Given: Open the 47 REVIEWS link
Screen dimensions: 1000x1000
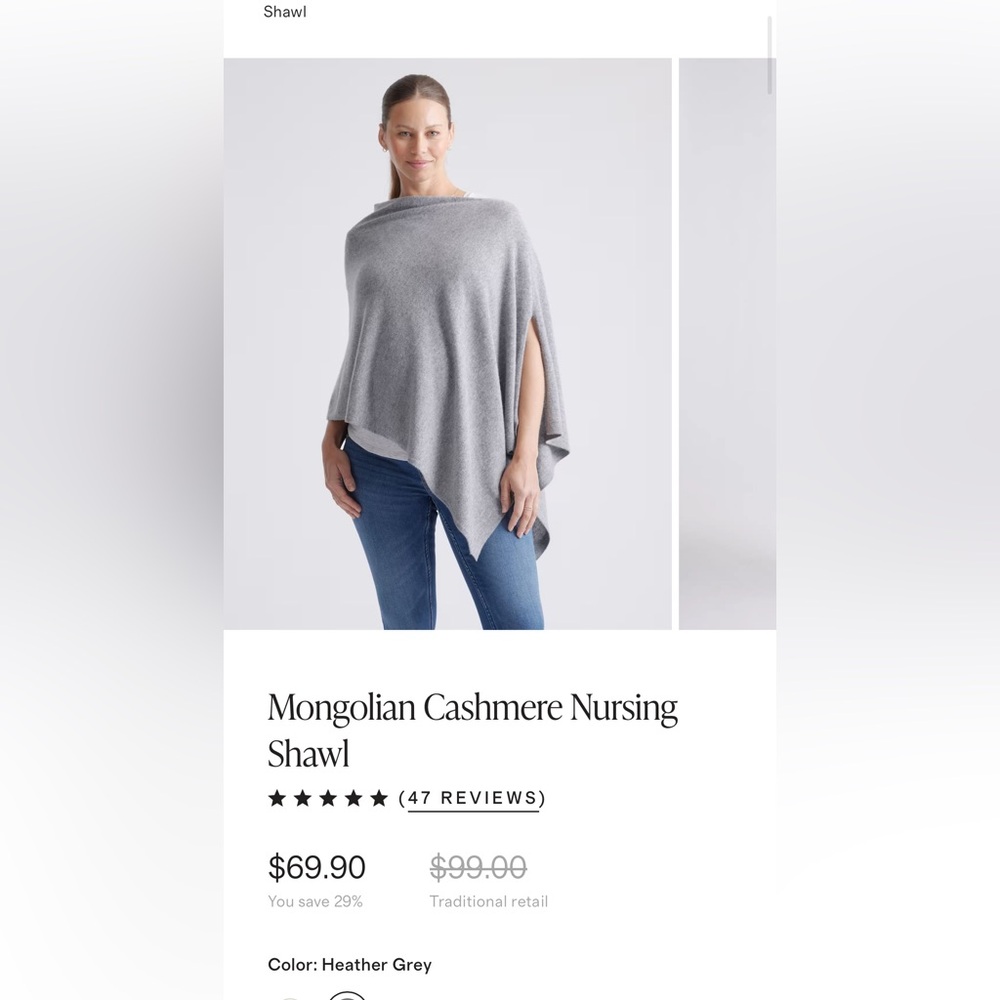Looking at the screenshot, I should click(x=472, y=799).
